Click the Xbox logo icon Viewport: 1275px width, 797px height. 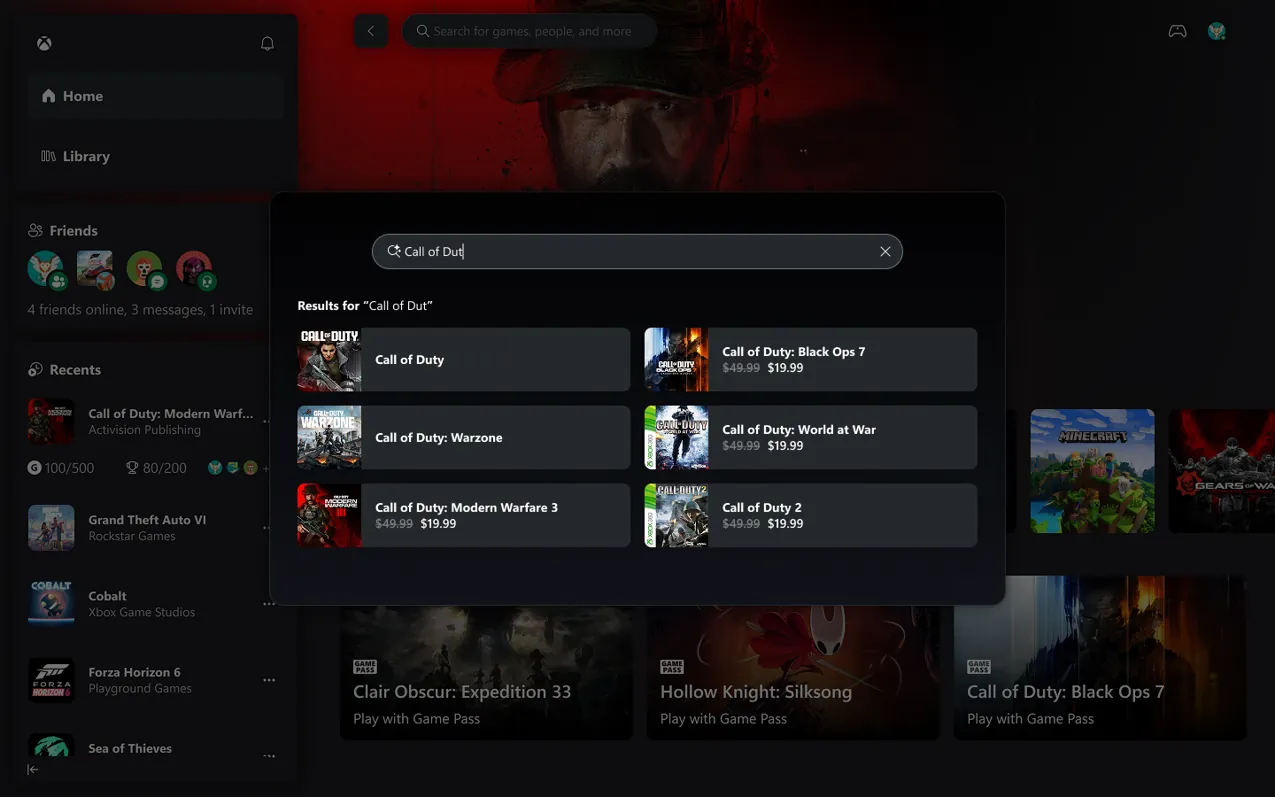pos(45,44)
